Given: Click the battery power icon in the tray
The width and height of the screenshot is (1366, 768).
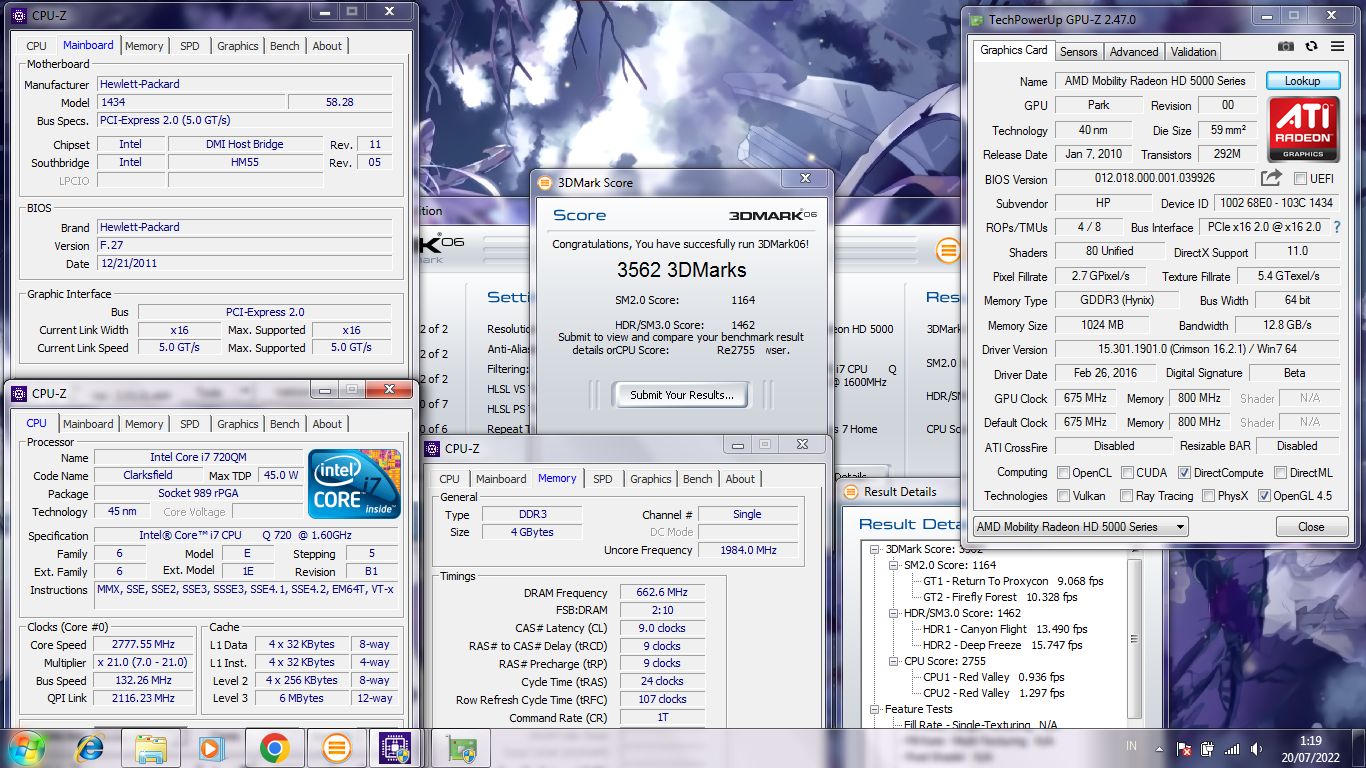Looking at the screenshot, I should pyautogui.click(x=1207, y=748).
